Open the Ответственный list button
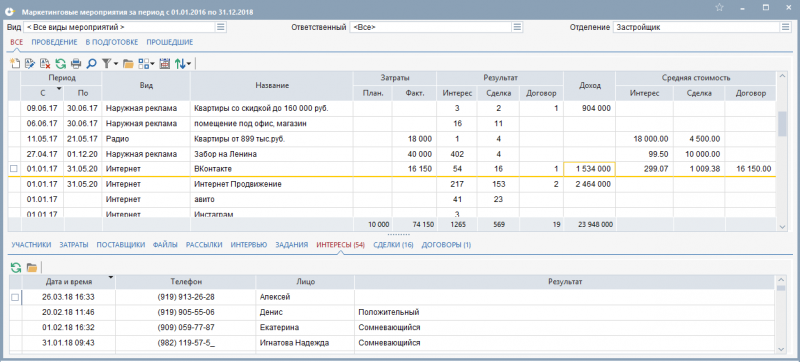This screenshot has width=800, height=362. coord(517,28)
